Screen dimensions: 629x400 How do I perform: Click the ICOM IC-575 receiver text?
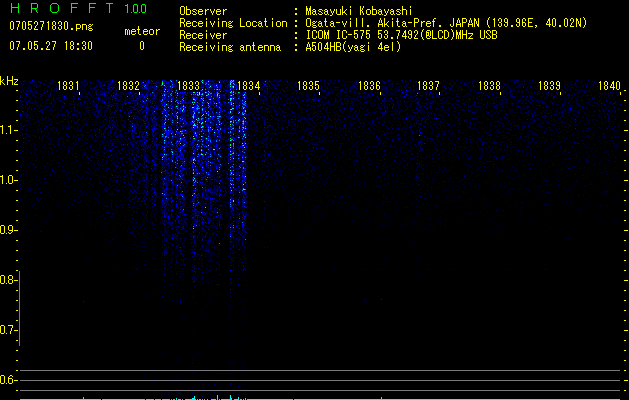pyautogui.click(x=401, y=35)
